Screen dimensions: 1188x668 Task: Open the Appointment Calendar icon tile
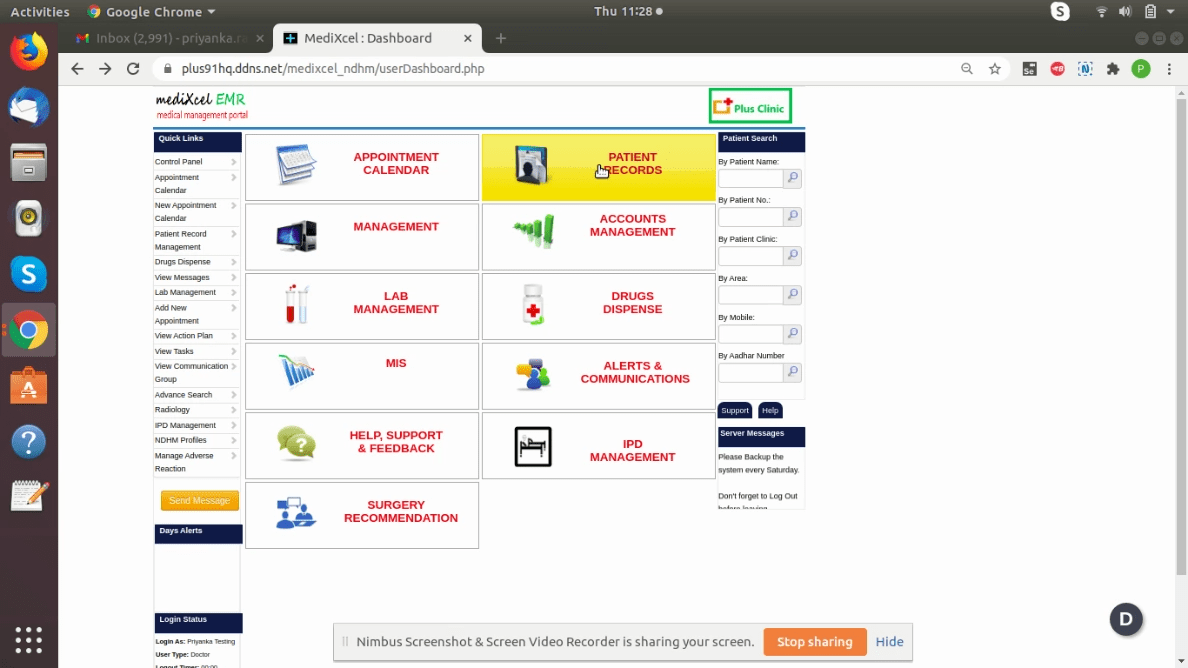click(x=296, y=165)
